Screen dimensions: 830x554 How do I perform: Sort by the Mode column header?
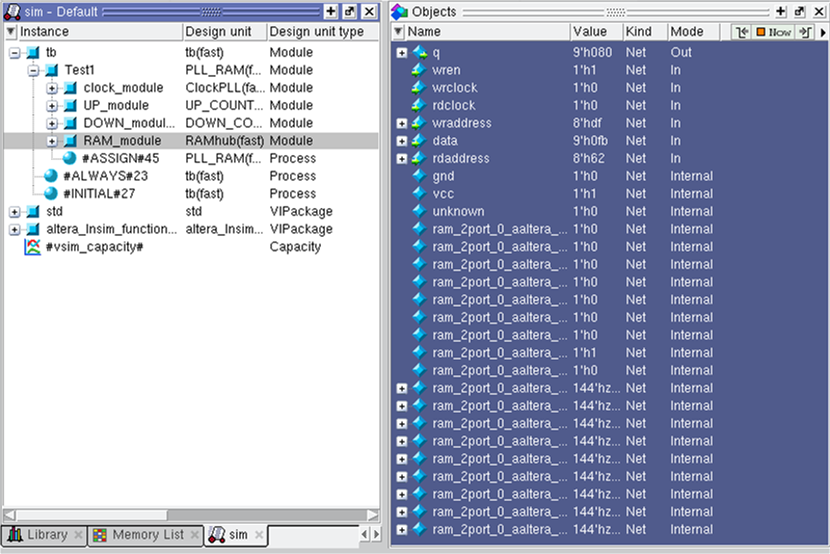point(693,32)
